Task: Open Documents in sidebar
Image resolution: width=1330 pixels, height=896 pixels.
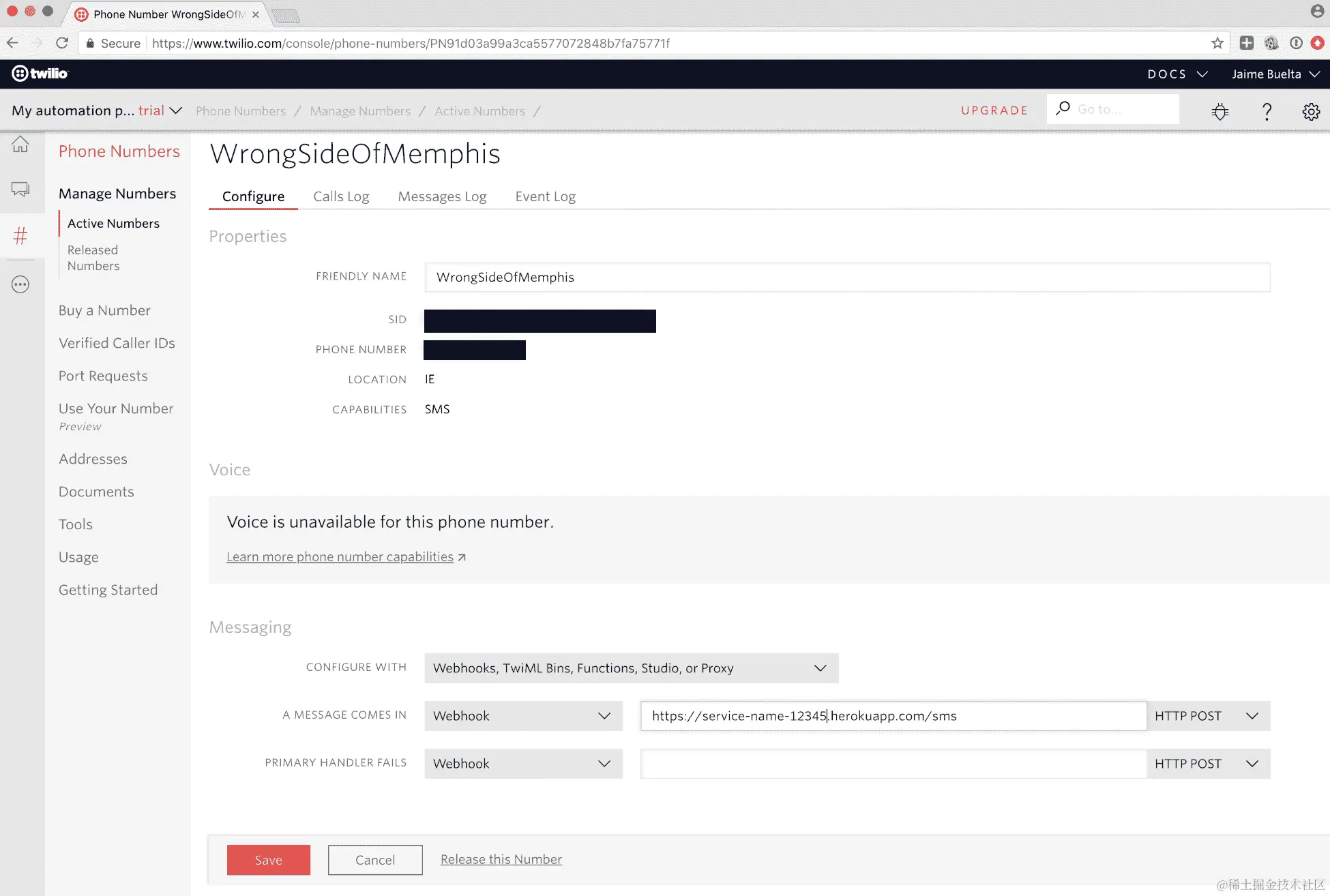Action: click(96, 492)
